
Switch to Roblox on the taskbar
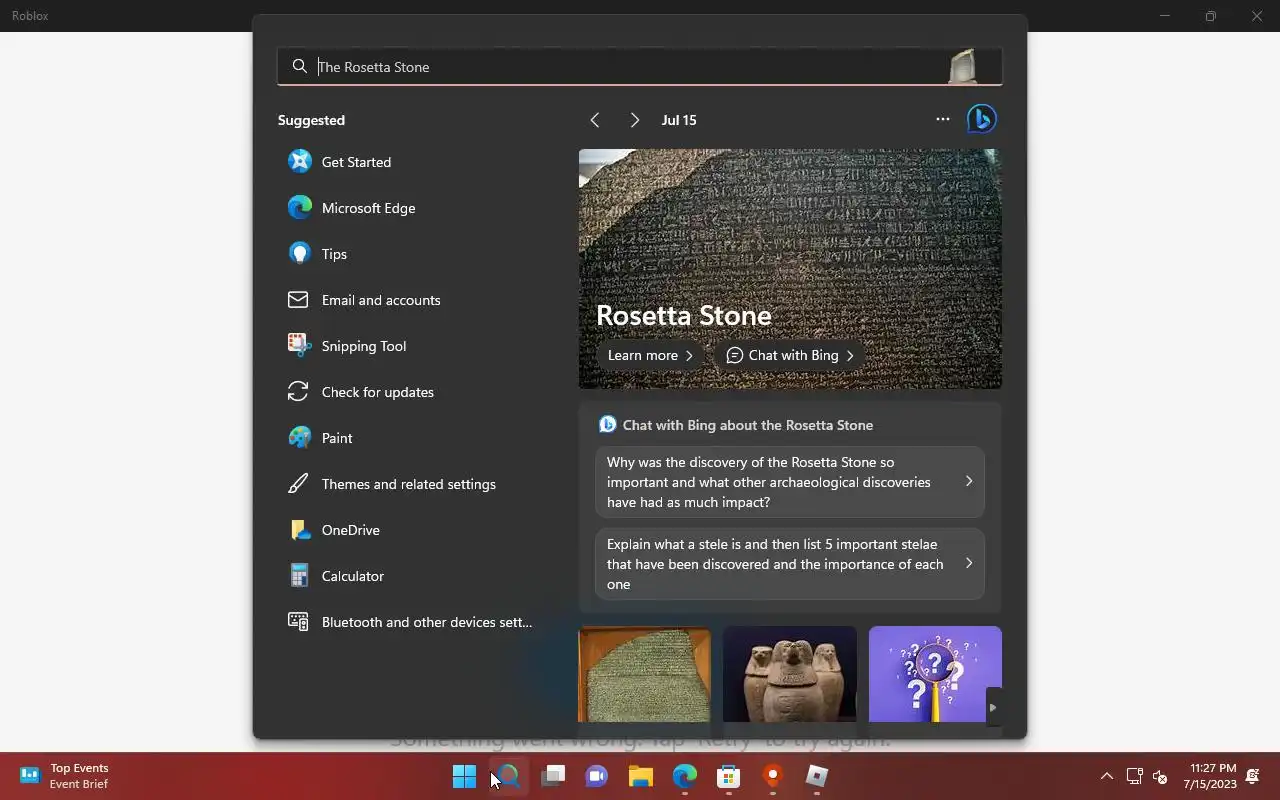(817, 776)
